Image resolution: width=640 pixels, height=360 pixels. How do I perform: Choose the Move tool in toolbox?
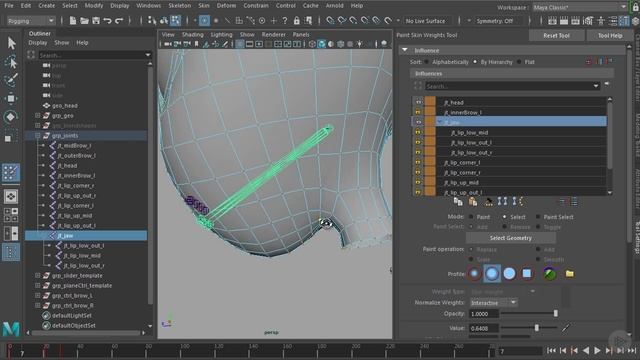[x=11, y=98]
